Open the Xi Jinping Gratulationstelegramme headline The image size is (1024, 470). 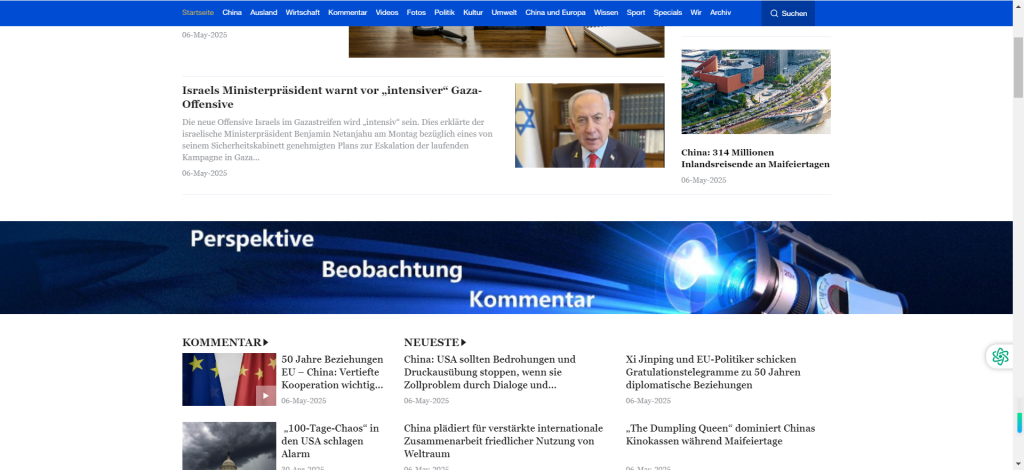click(712, 371)
